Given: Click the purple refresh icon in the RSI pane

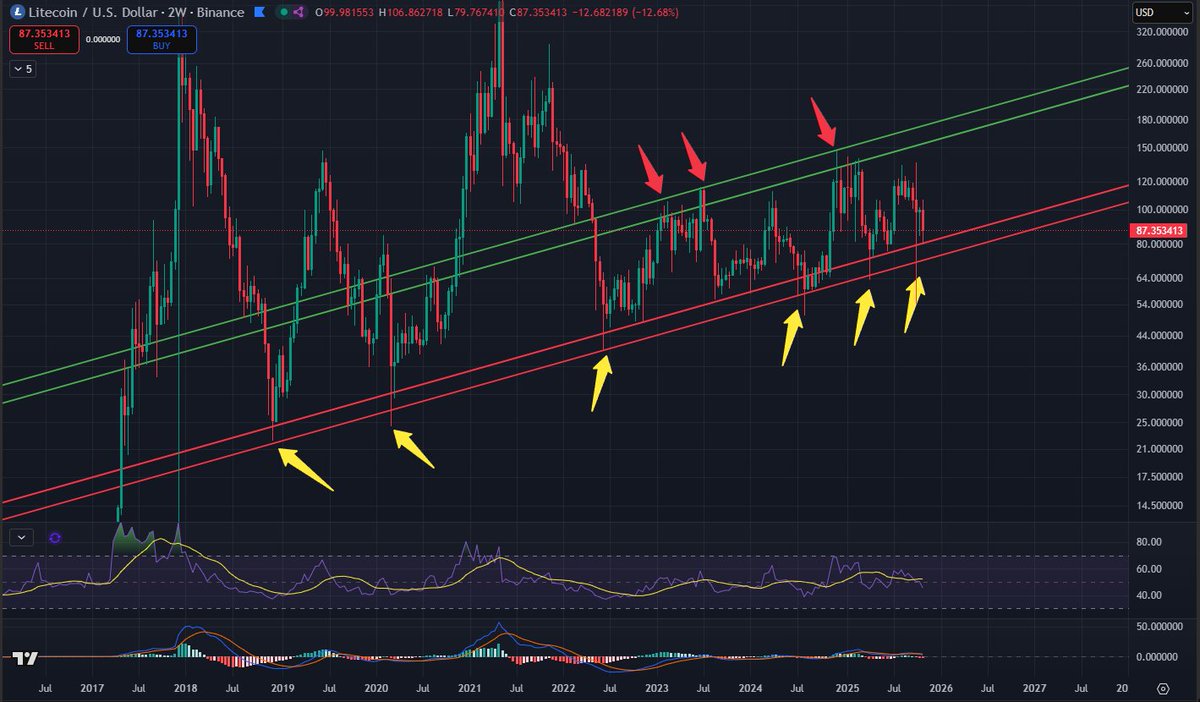Looking at the screenshot, I should pos(55,537).
